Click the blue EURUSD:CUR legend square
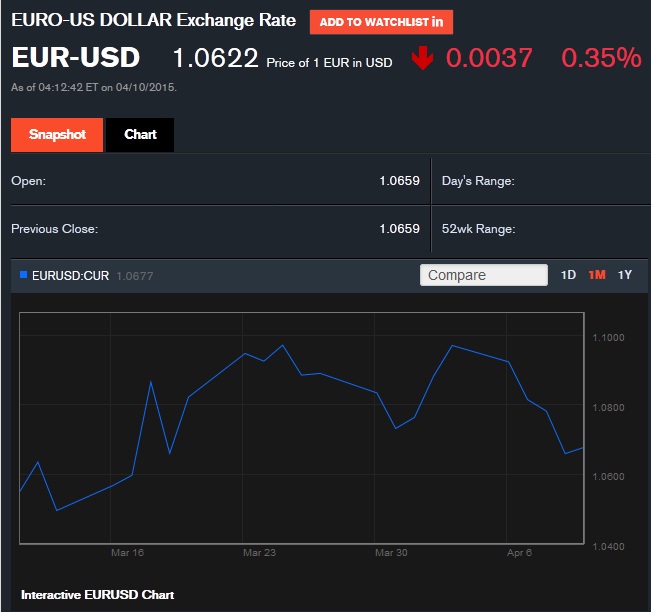Image resolution: width=651 pixels, height=612 pixels. 23,275
